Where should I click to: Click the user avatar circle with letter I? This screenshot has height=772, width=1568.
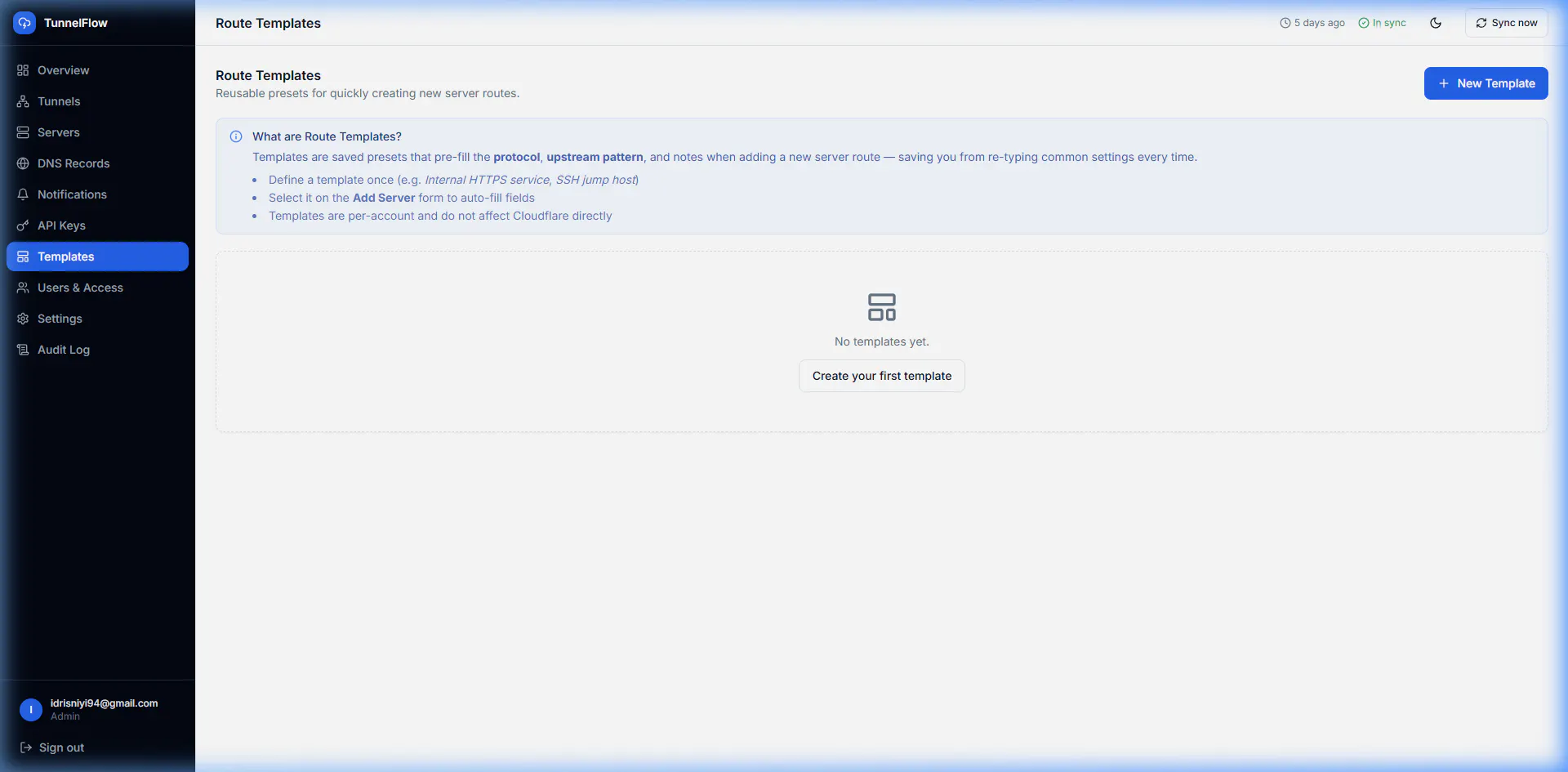point(31,710)
